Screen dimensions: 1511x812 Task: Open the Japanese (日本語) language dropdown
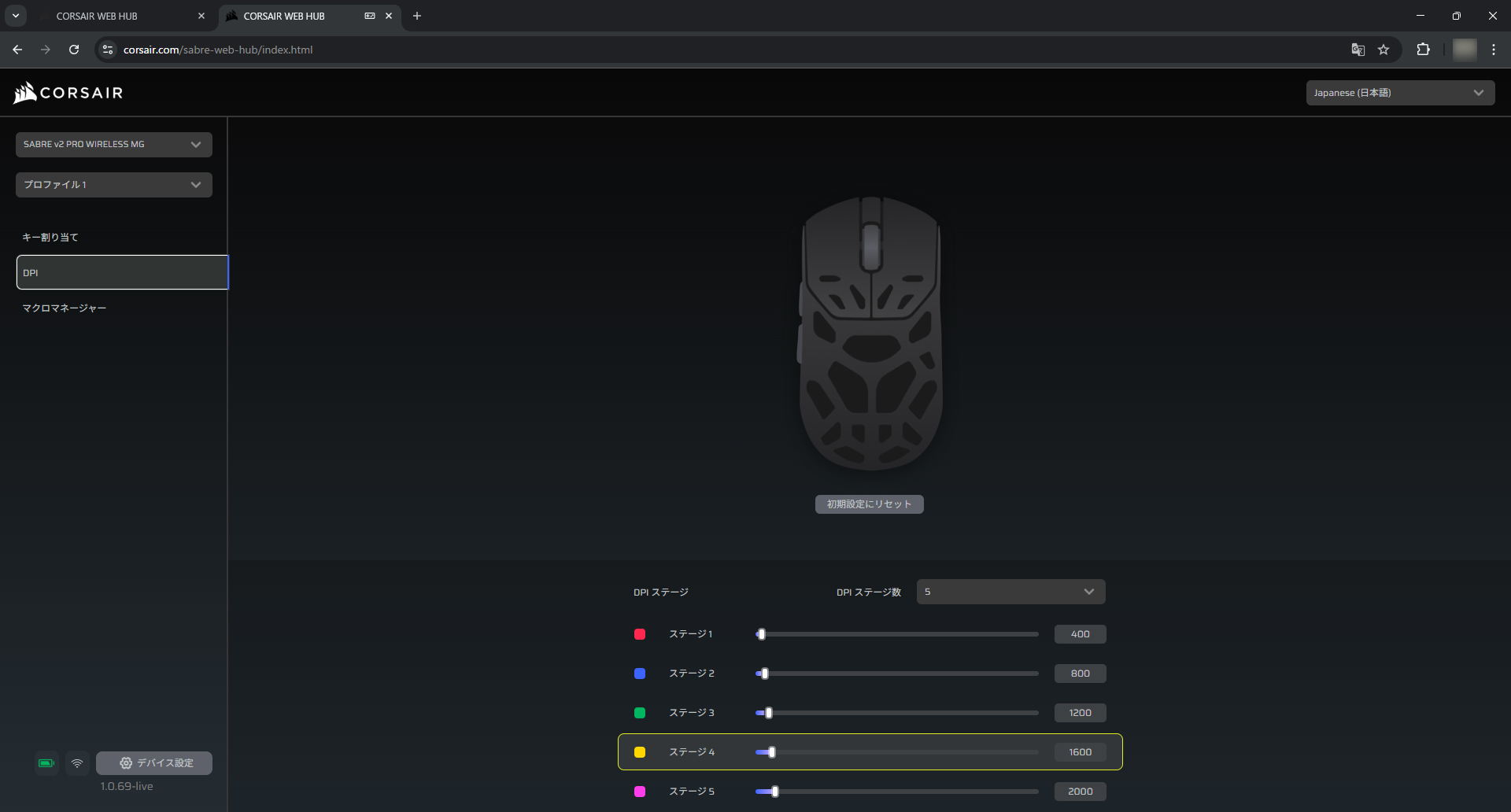1400,93
